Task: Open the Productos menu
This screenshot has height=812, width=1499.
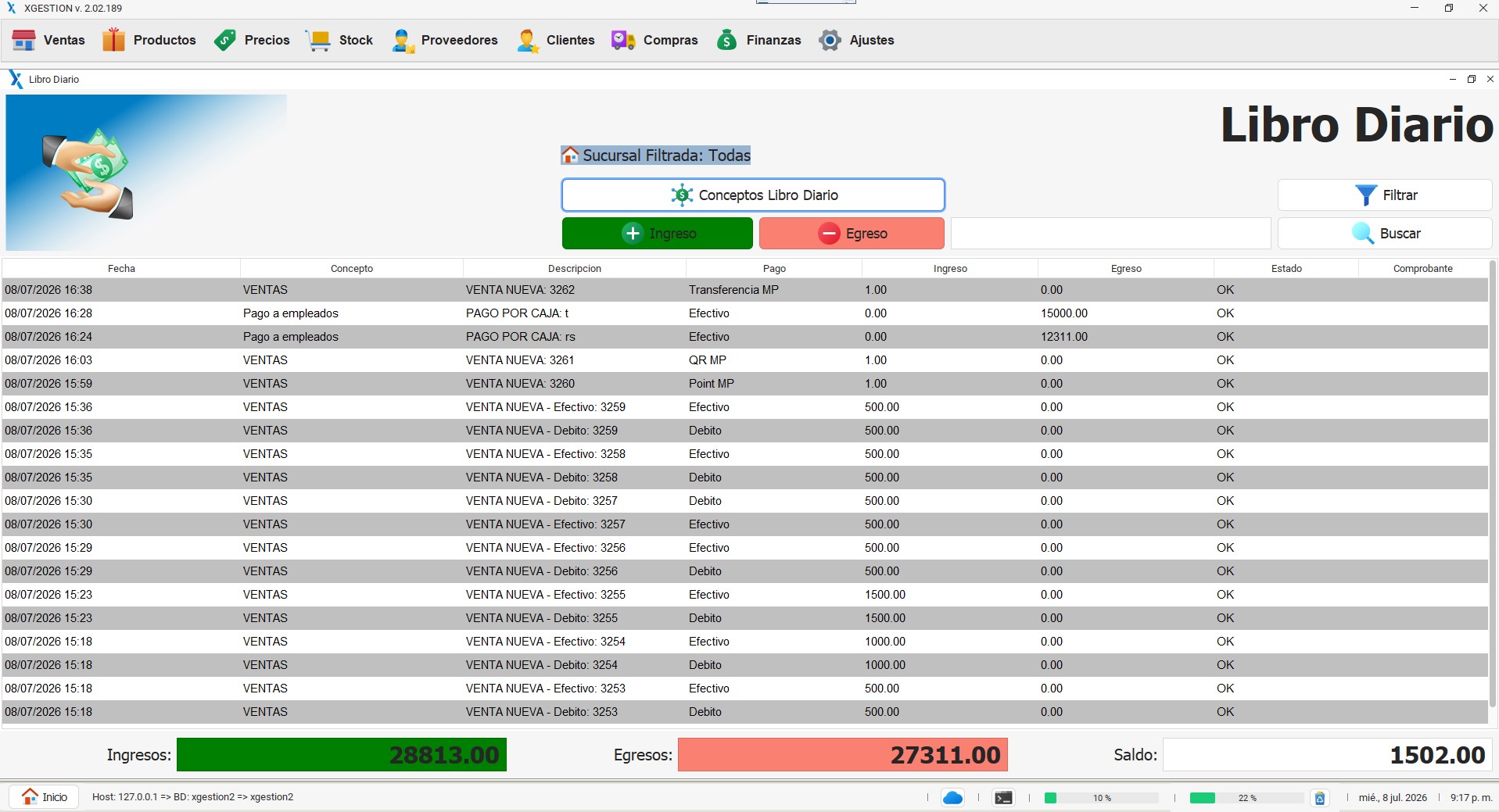Action: (x=149, y=40)
